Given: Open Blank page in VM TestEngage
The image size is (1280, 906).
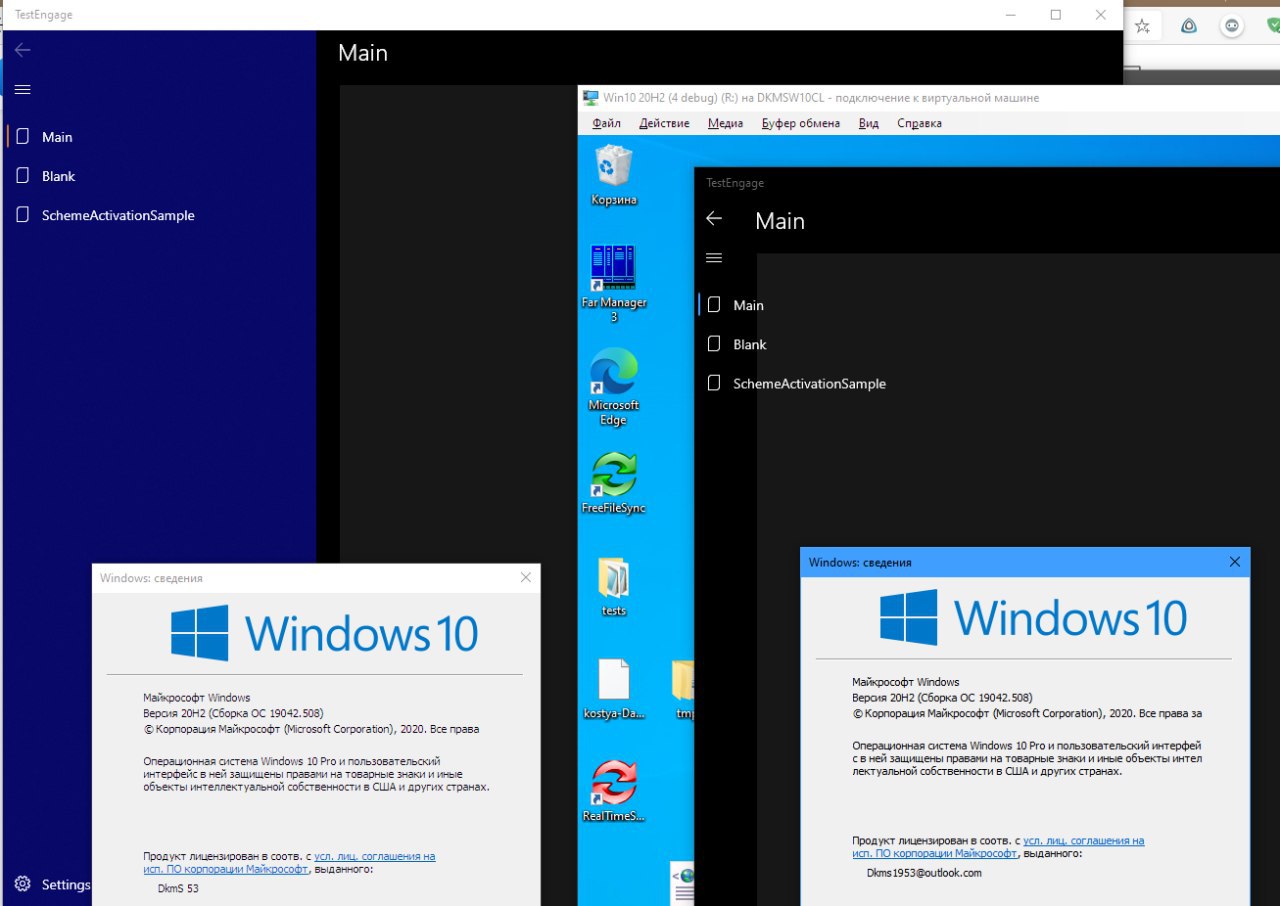Looking at the screenshot, I should tap(749, 344).
